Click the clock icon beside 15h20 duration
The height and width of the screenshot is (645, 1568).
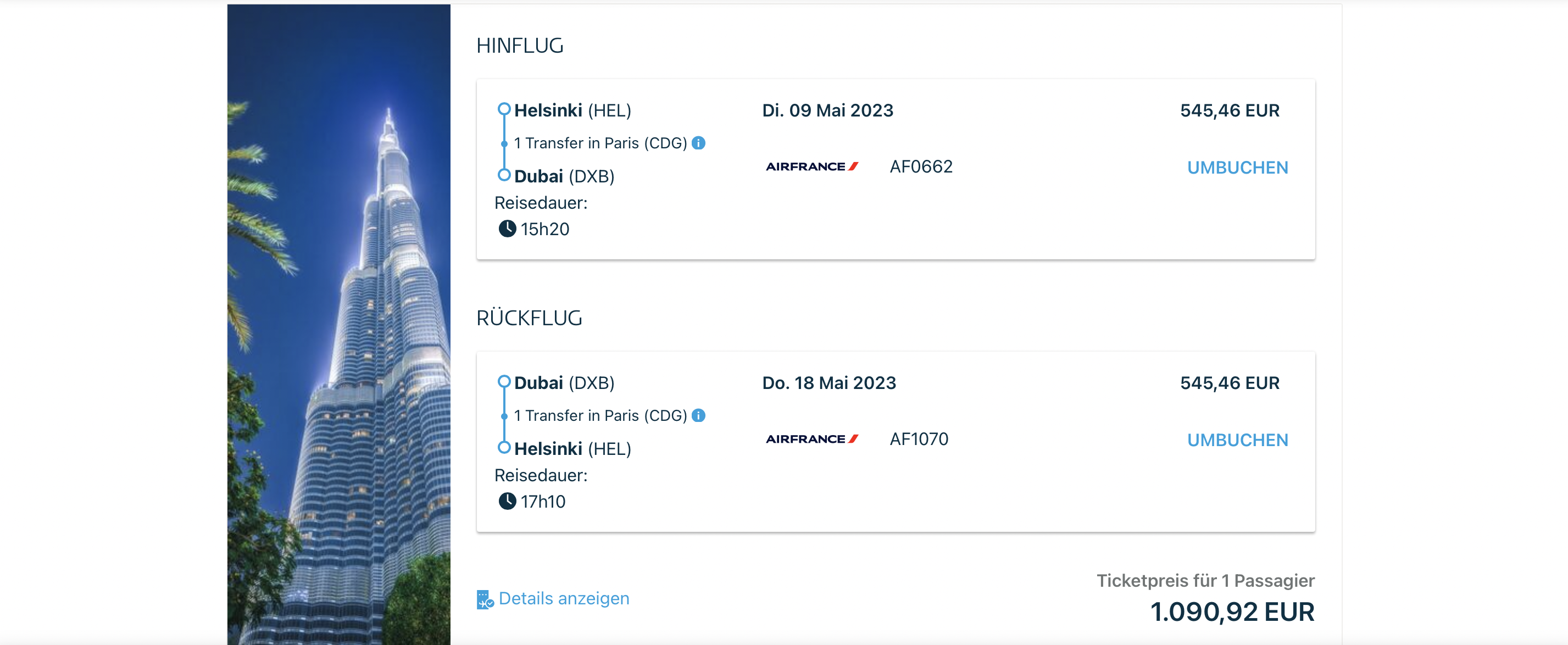507,229
